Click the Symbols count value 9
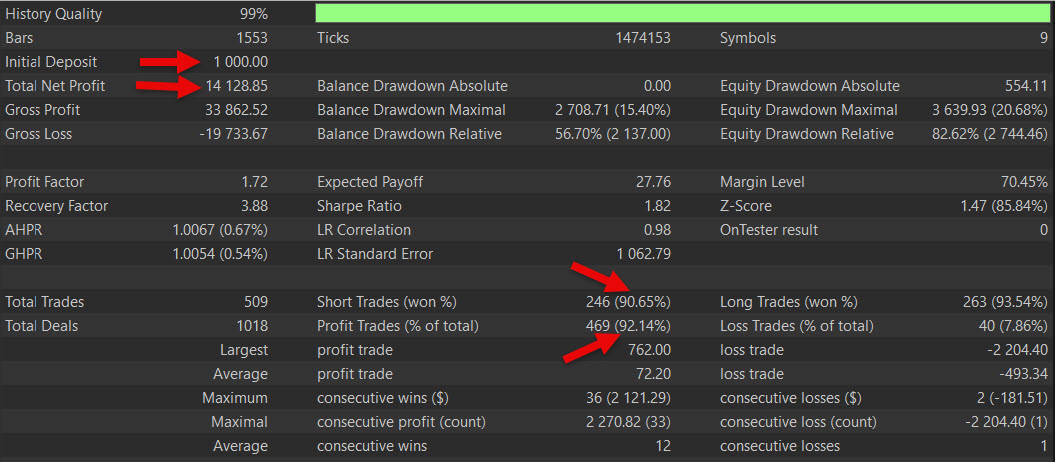The width and height of the screenshot is (1055, 462). [1044, 38]
